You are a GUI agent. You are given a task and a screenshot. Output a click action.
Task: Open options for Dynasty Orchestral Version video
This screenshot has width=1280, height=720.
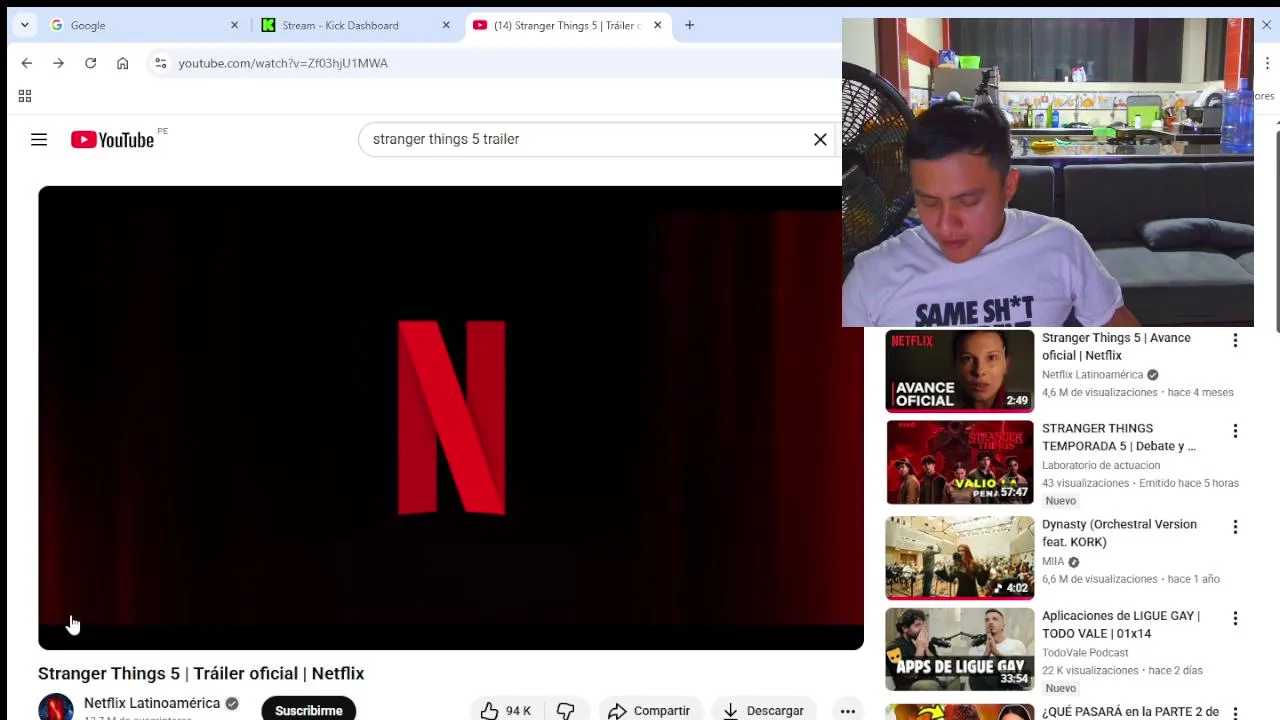pos(1235,527)
